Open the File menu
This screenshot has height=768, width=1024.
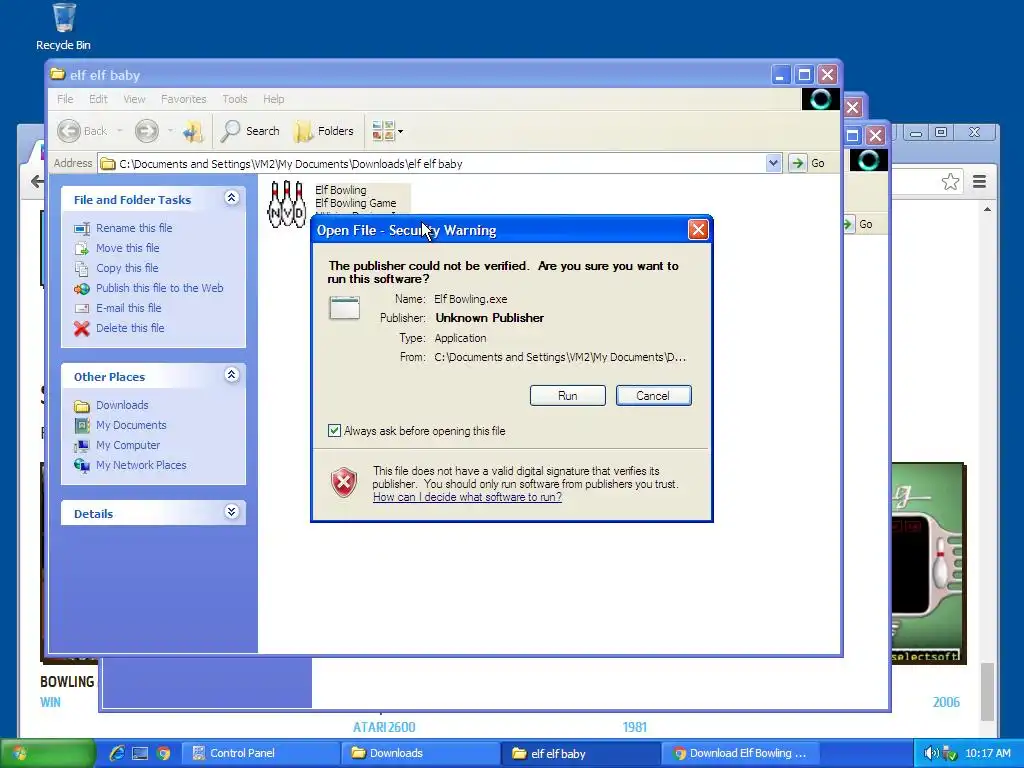65,99
